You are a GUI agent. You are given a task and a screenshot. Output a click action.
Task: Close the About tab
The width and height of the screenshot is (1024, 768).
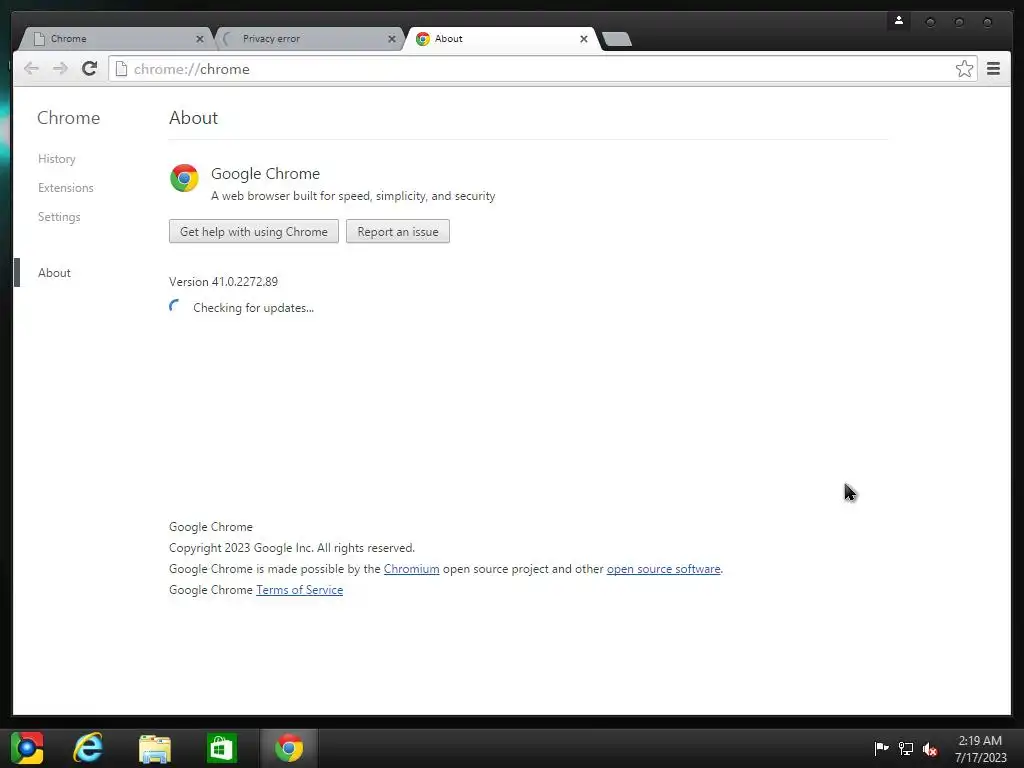tap(584, 39)
